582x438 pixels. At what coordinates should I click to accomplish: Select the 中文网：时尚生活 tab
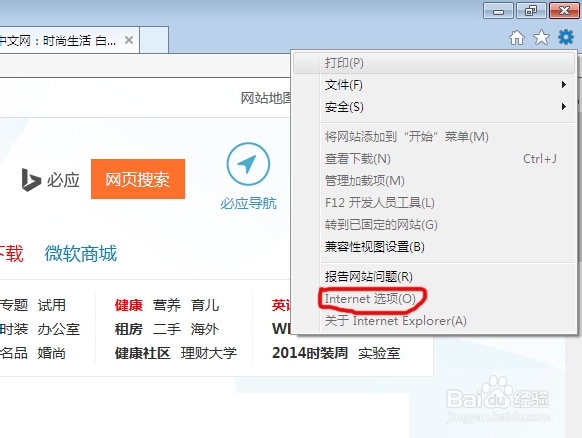69,40
